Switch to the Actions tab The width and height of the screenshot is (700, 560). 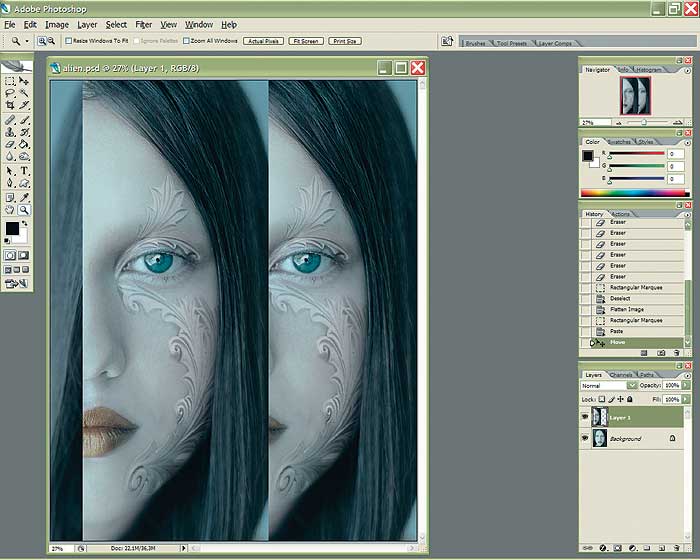coord(620,214)
